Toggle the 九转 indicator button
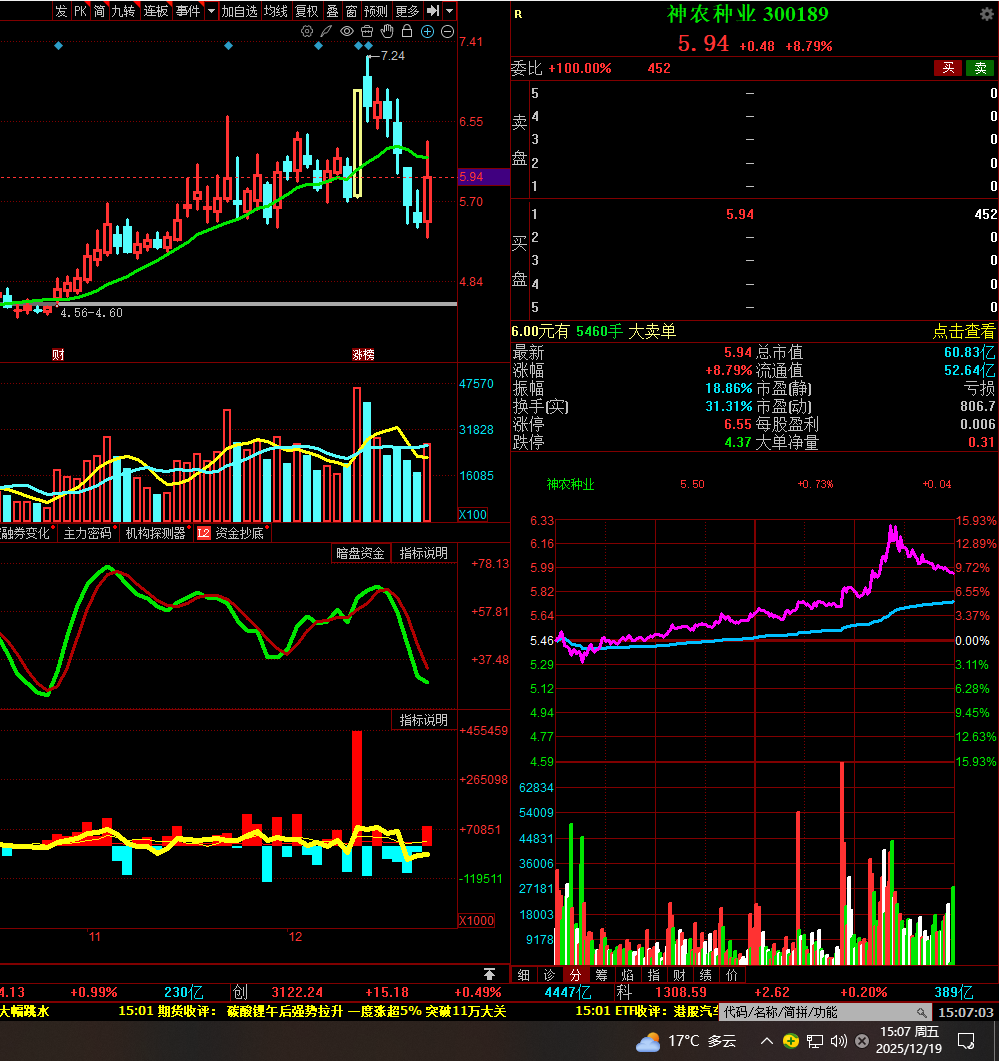The width and height of the screenshot is (999, 1061). pos(123,11)
